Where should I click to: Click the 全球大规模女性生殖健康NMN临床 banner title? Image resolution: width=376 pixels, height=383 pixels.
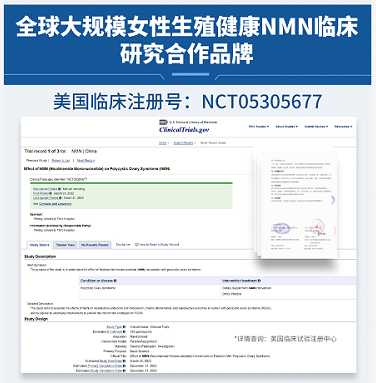[x=187, y=27]
